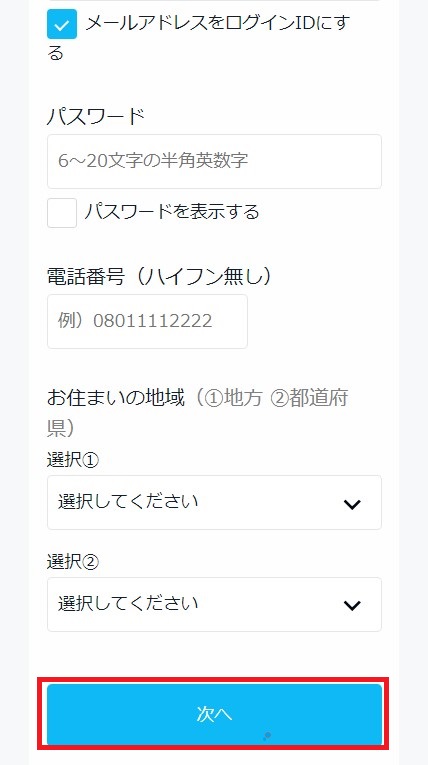Image resolution: width=428 pixels, height=765 pixels.
Task: Enable the パスワードを表示する checkbox
Action: pos(62,213)
